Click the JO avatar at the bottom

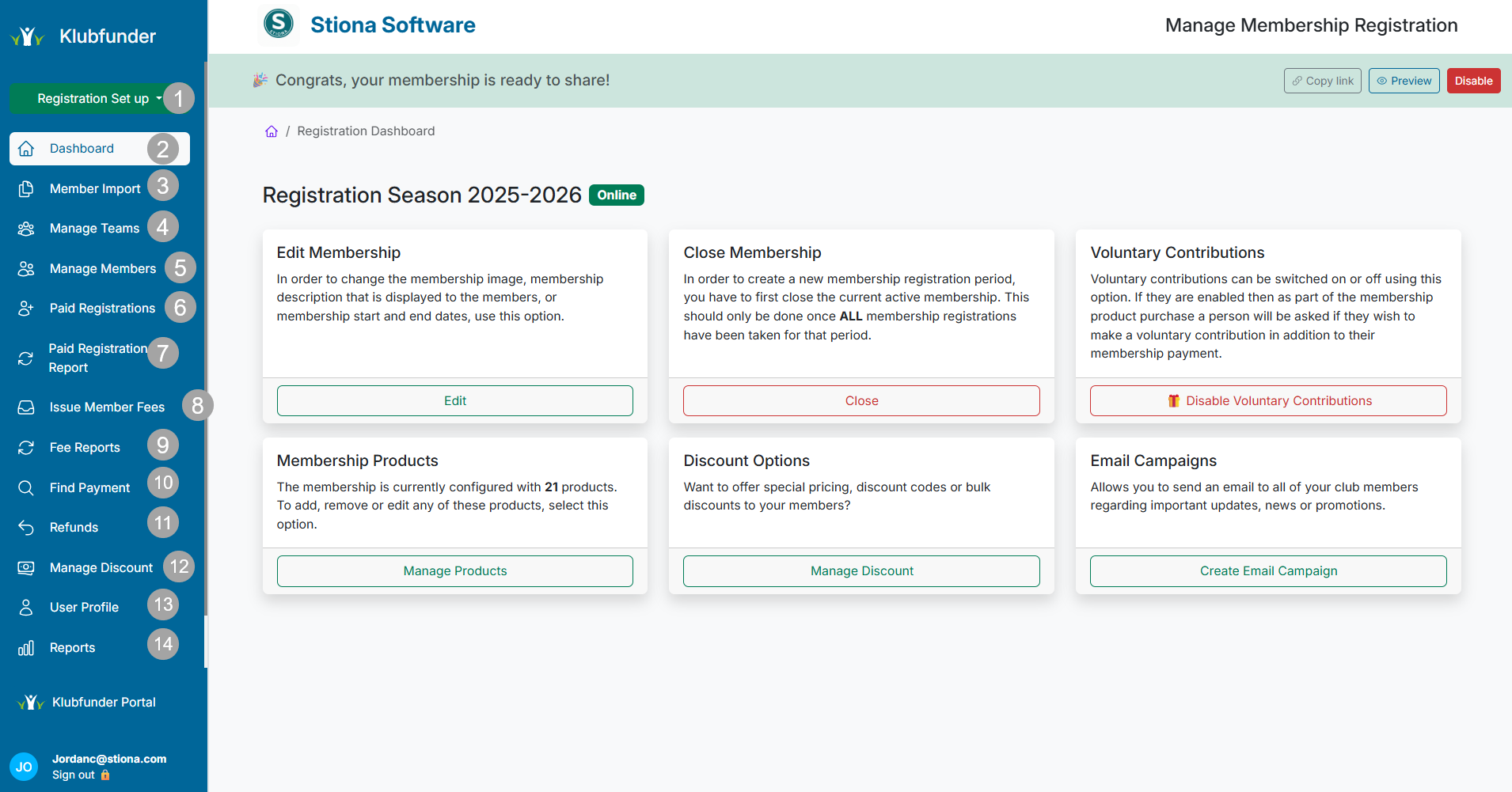[24, 766]
